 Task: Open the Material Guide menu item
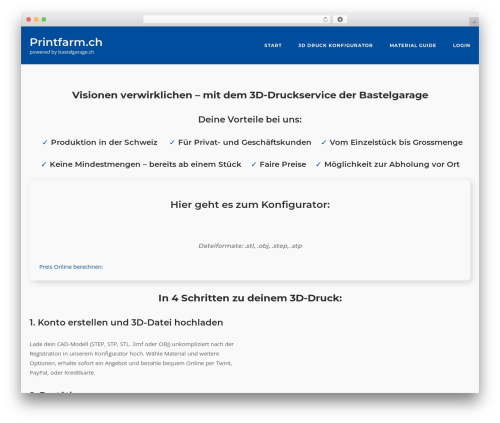pyautogui.click(x=413, y=45)
